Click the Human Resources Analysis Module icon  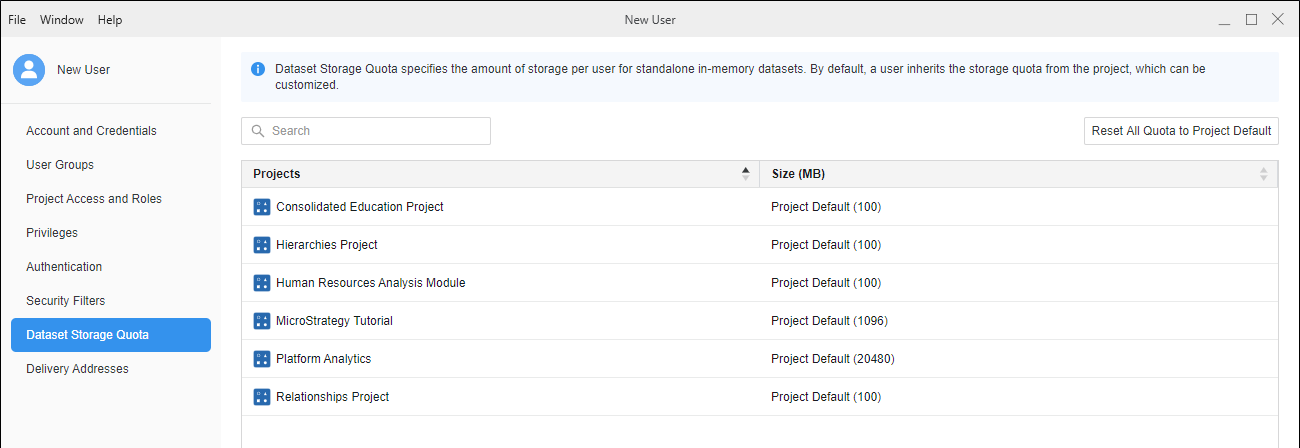[262, 283]
